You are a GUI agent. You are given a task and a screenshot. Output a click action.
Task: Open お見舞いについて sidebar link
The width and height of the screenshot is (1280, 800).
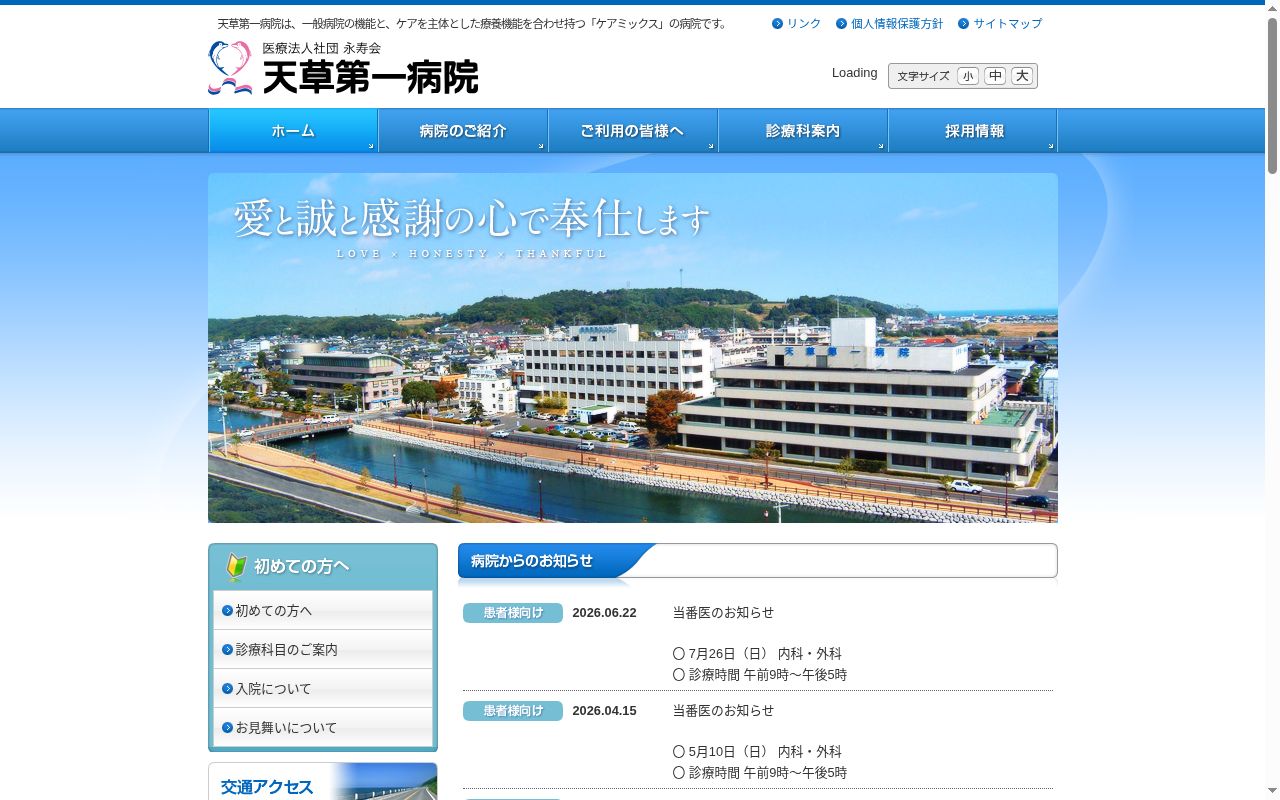[323, 727]
